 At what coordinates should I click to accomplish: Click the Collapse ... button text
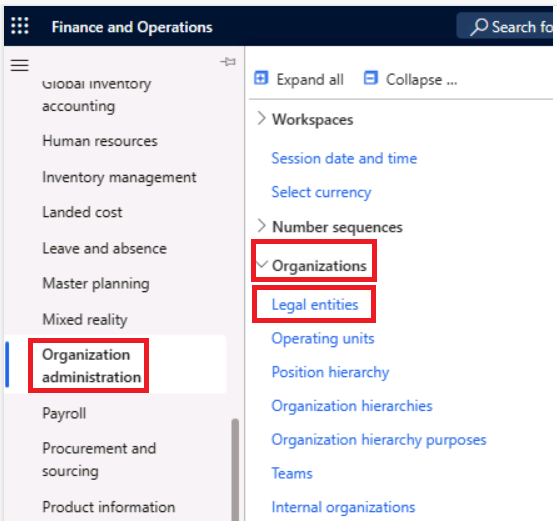[422, 80]
